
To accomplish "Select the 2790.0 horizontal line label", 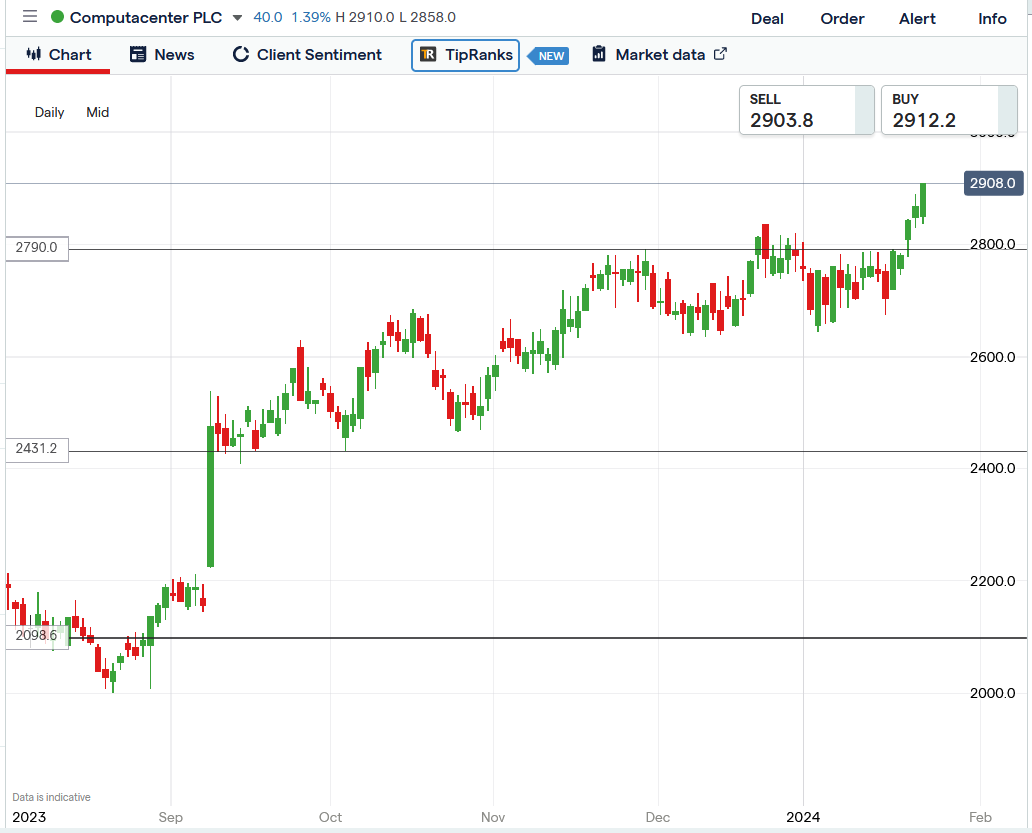I will click(37, 248).
